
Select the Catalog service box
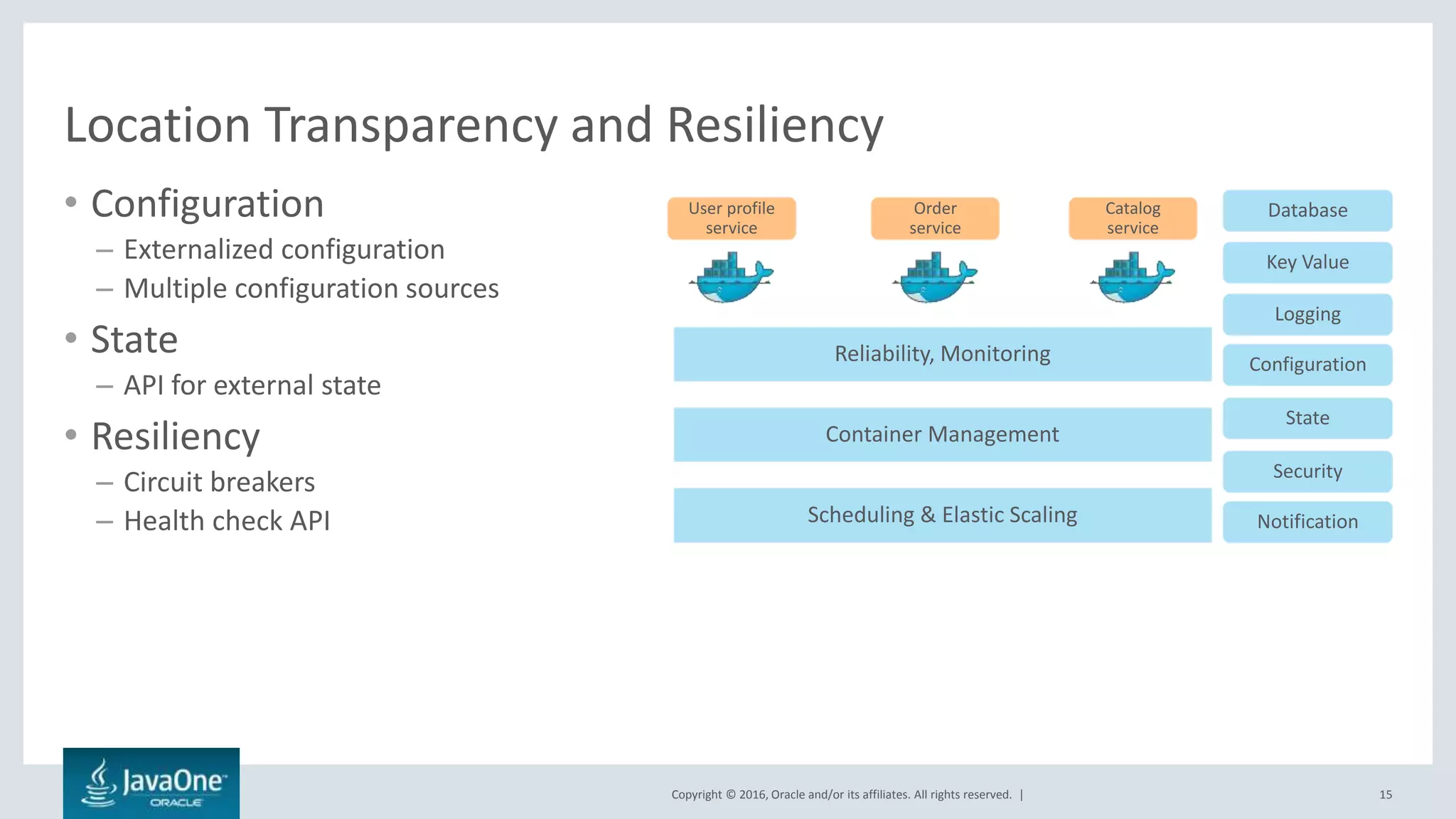[1132, 218]
